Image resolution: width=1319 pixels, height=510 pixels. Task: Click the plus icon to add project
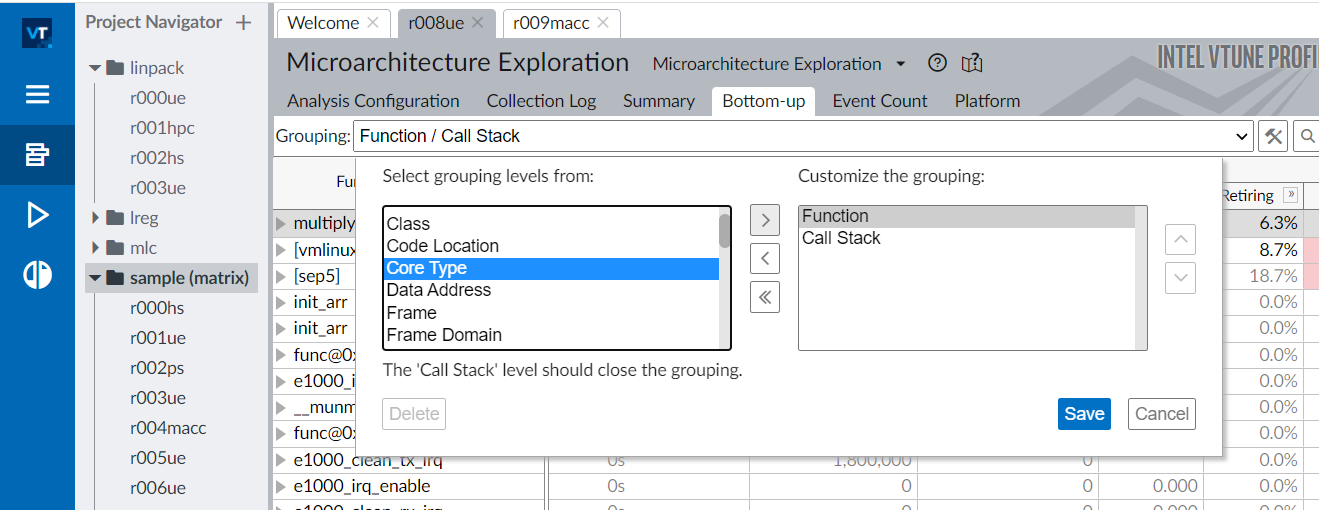[x=243, y=23]
